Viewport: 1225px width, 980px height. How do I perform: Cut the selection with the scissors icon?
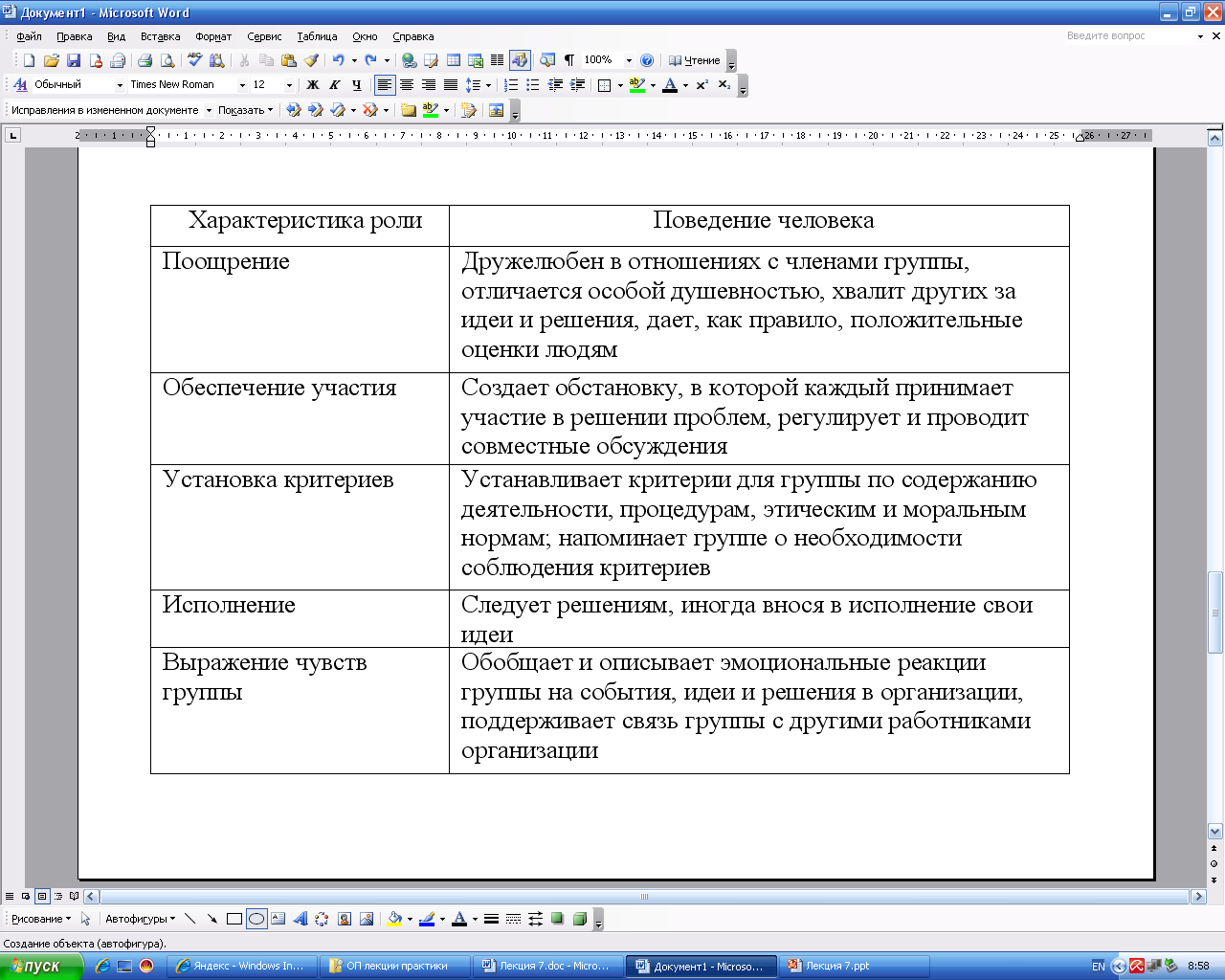(244, 60)
